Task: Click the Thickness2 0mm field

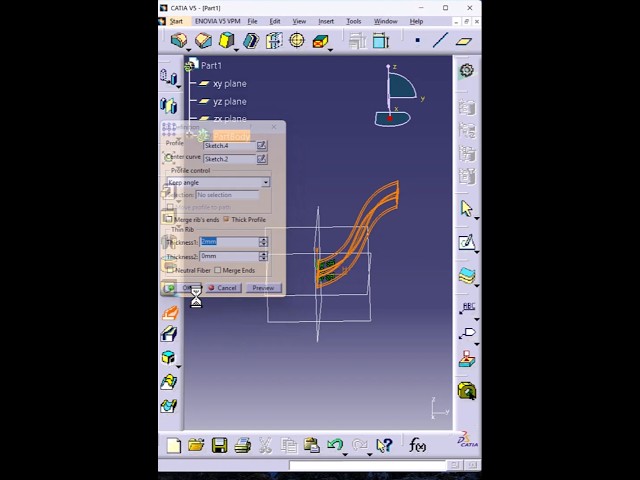Action: coord(229,256)
